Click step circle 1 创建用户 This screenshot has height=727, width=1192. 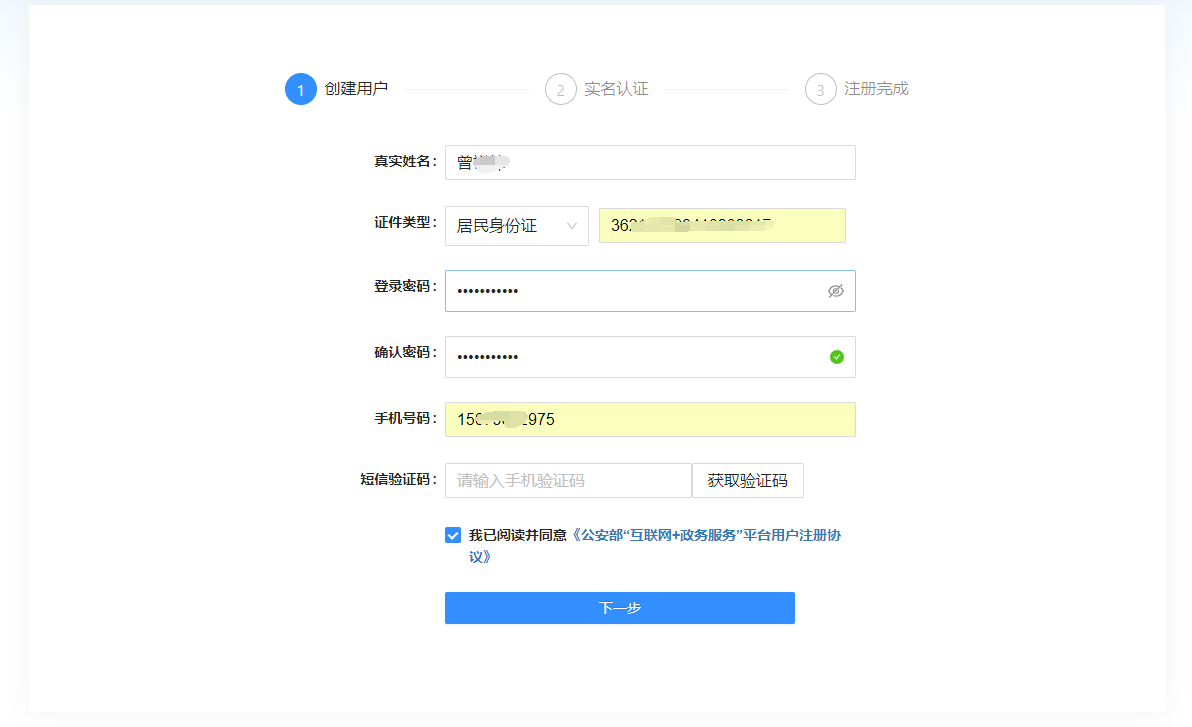pos(301,89)
